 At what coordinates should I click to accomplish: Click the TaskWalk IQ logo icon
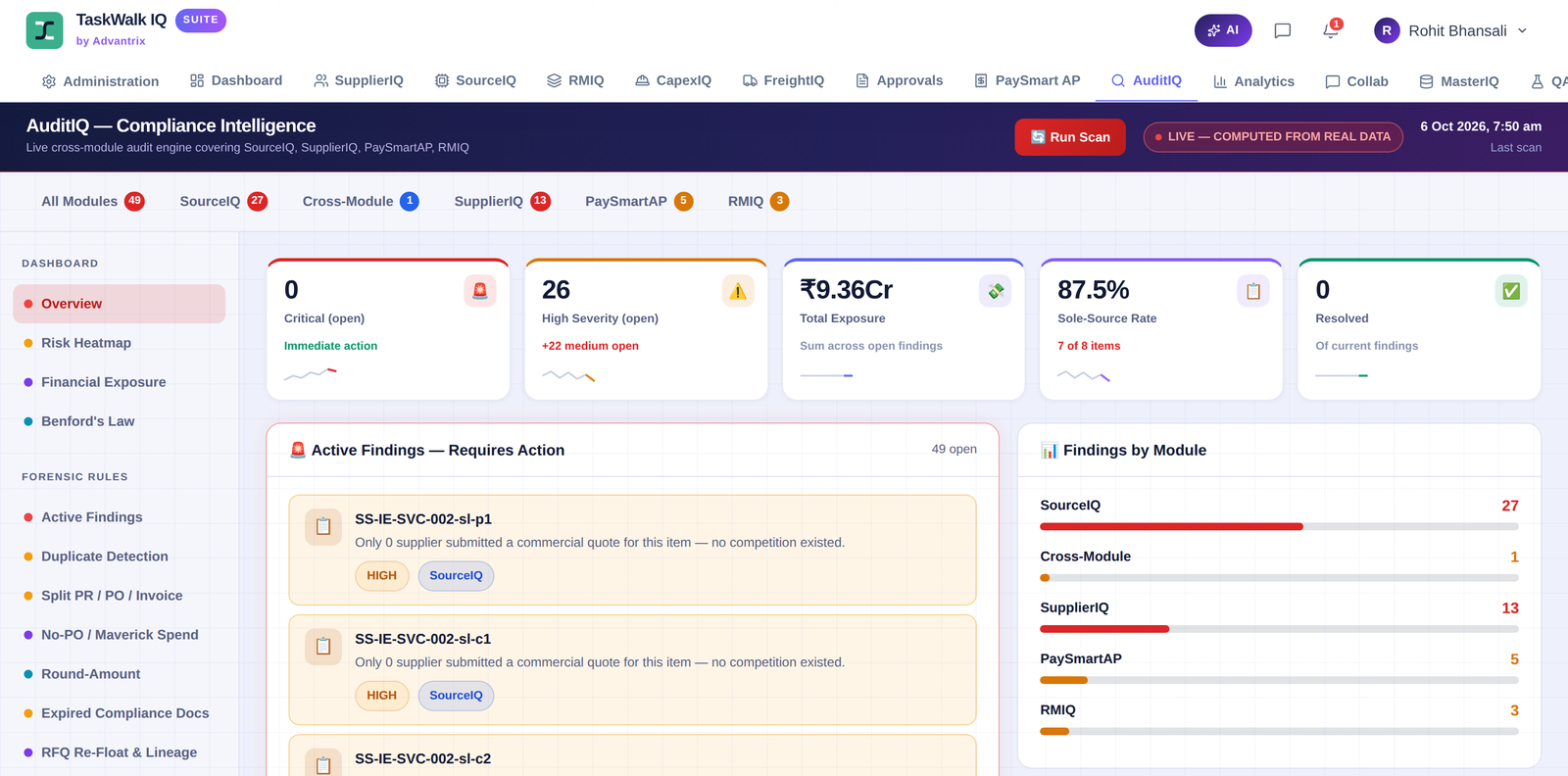click(44, 30)
